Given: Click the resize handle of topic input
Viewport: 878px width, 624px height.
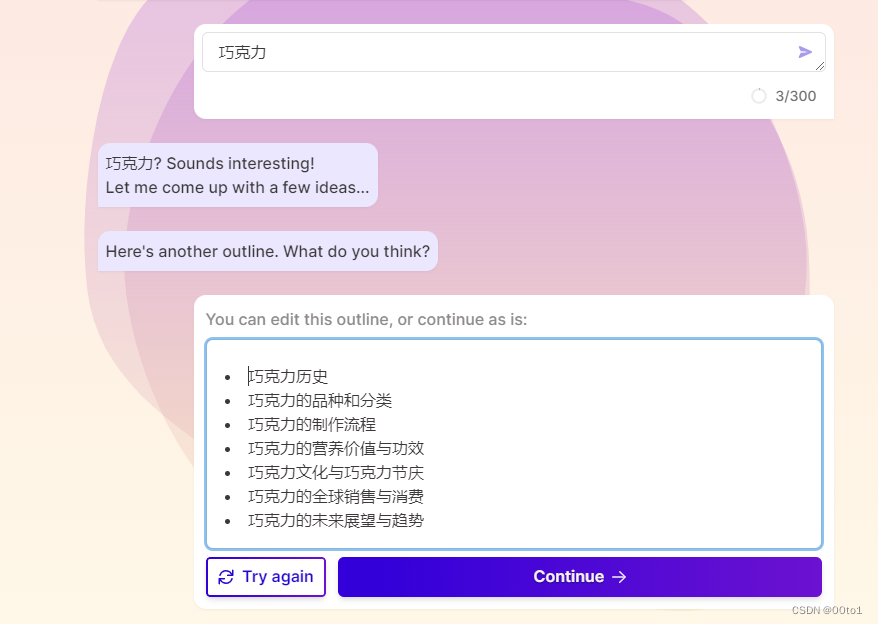Looking at the screenshot, I should click(820, 66).
